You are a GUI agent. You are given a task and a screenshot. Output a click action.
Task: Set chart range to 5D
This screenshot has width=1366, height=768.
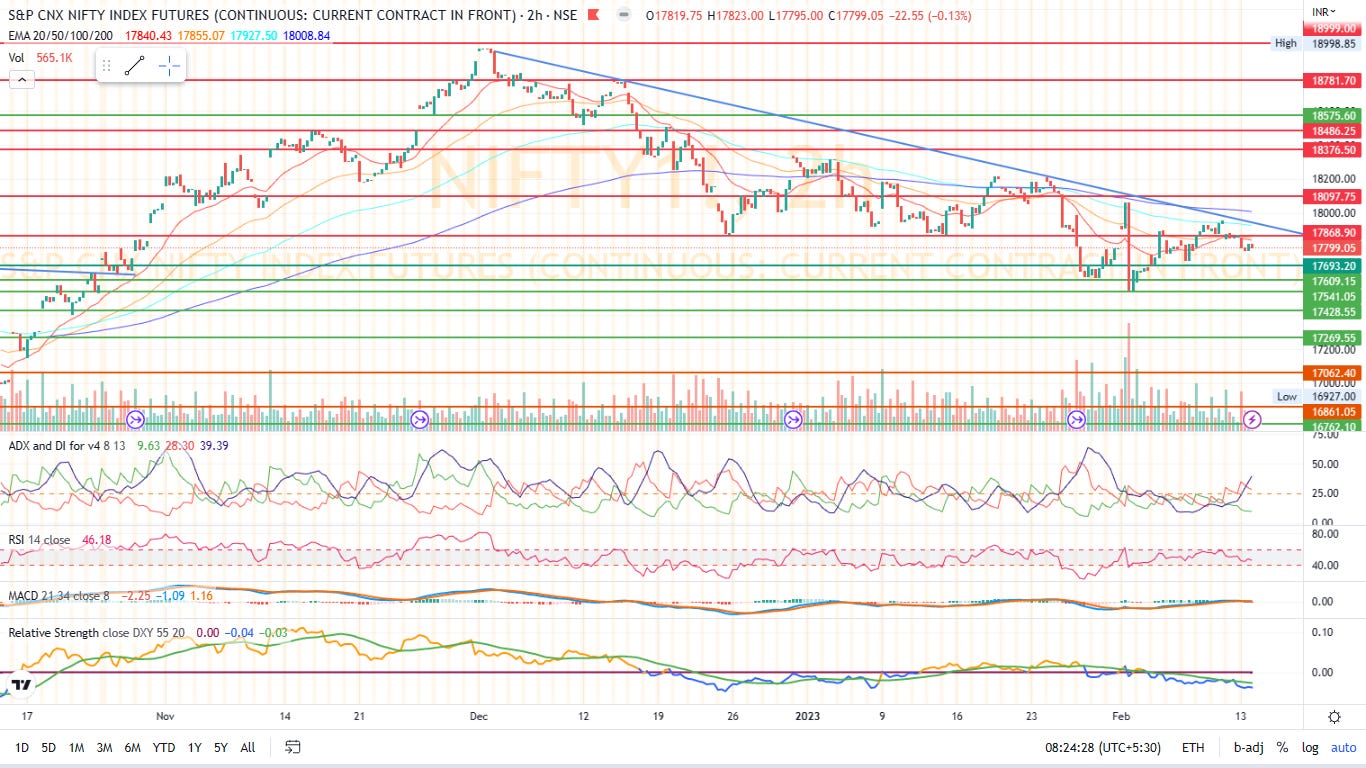49,747
